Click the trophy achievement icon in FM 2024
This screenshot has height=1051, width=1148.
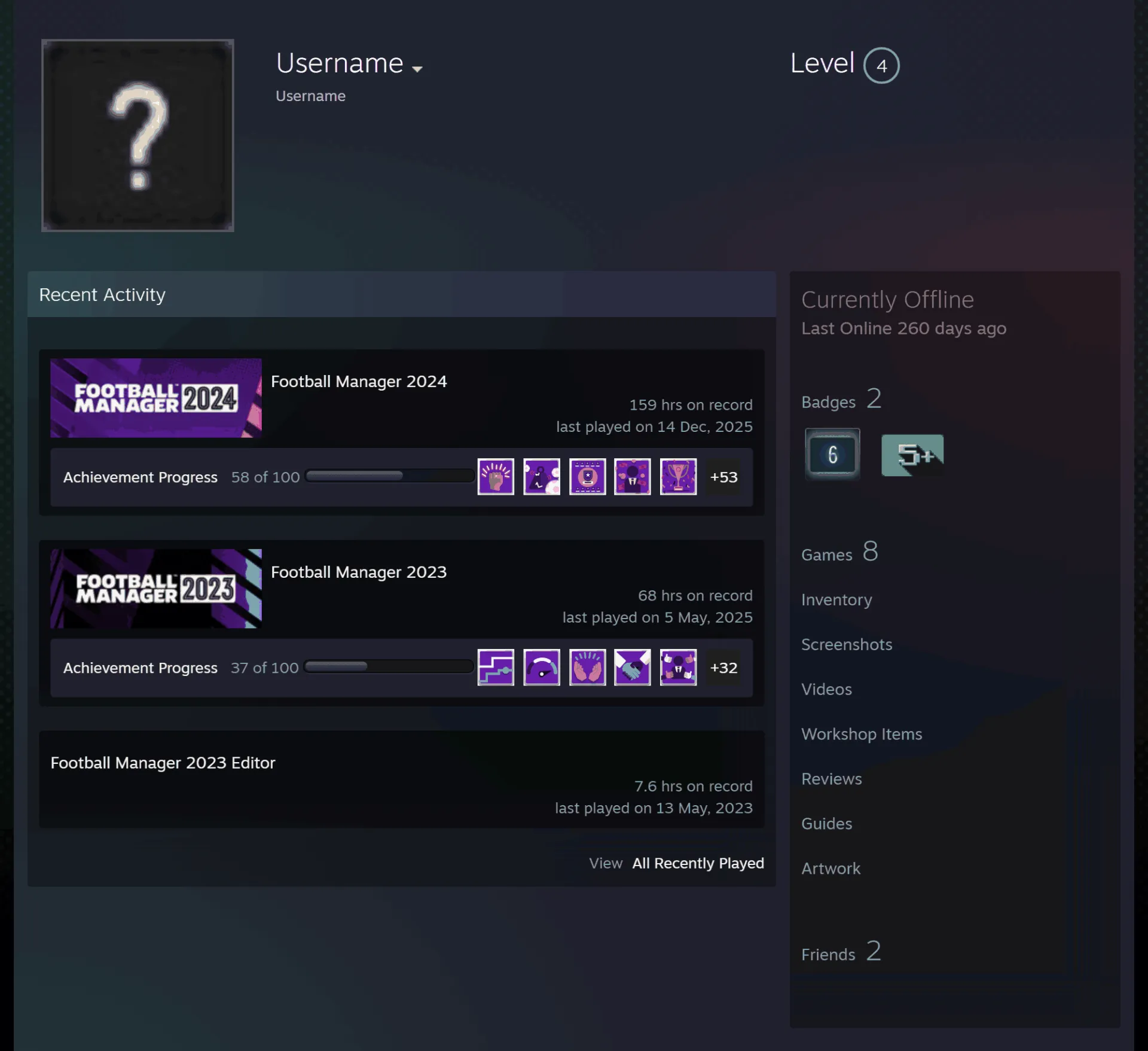click(678, 477)
